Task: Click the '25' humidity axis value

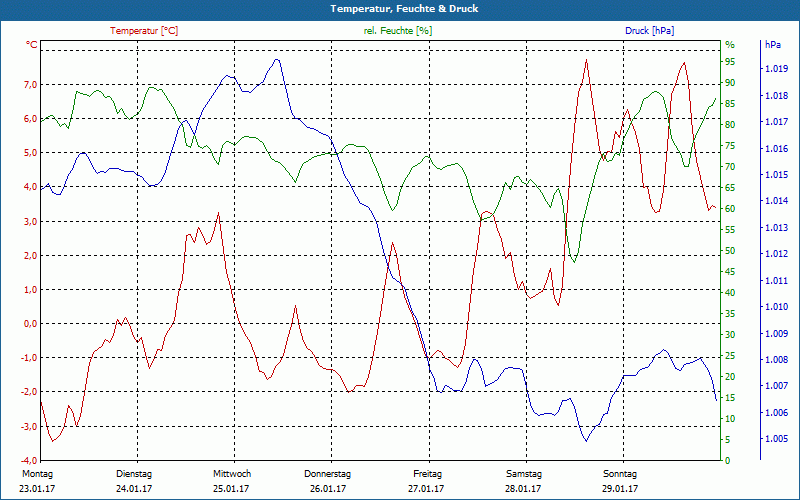Action: coord(730,356)
